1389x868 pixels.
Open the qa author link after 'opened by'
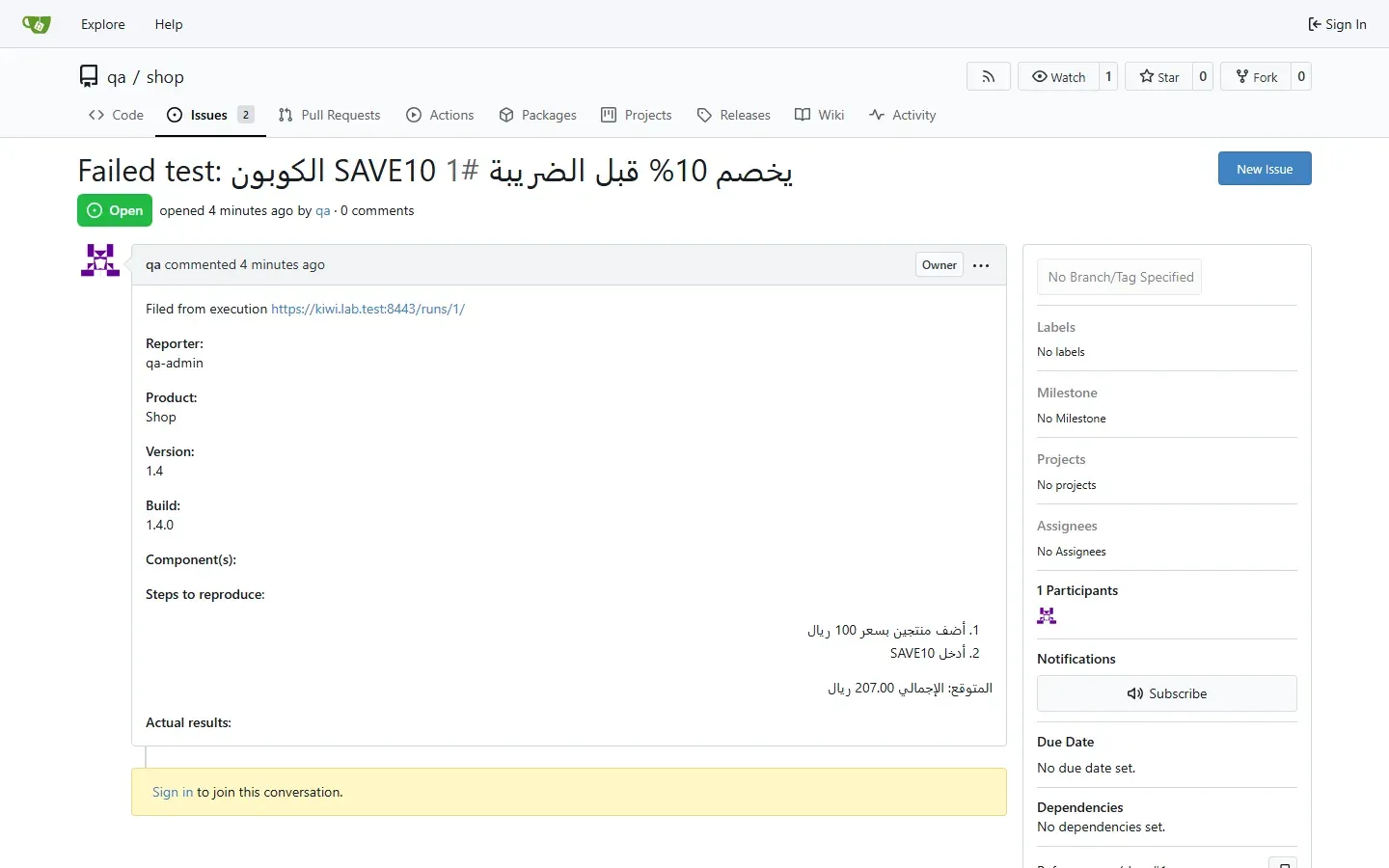[323, 210]
